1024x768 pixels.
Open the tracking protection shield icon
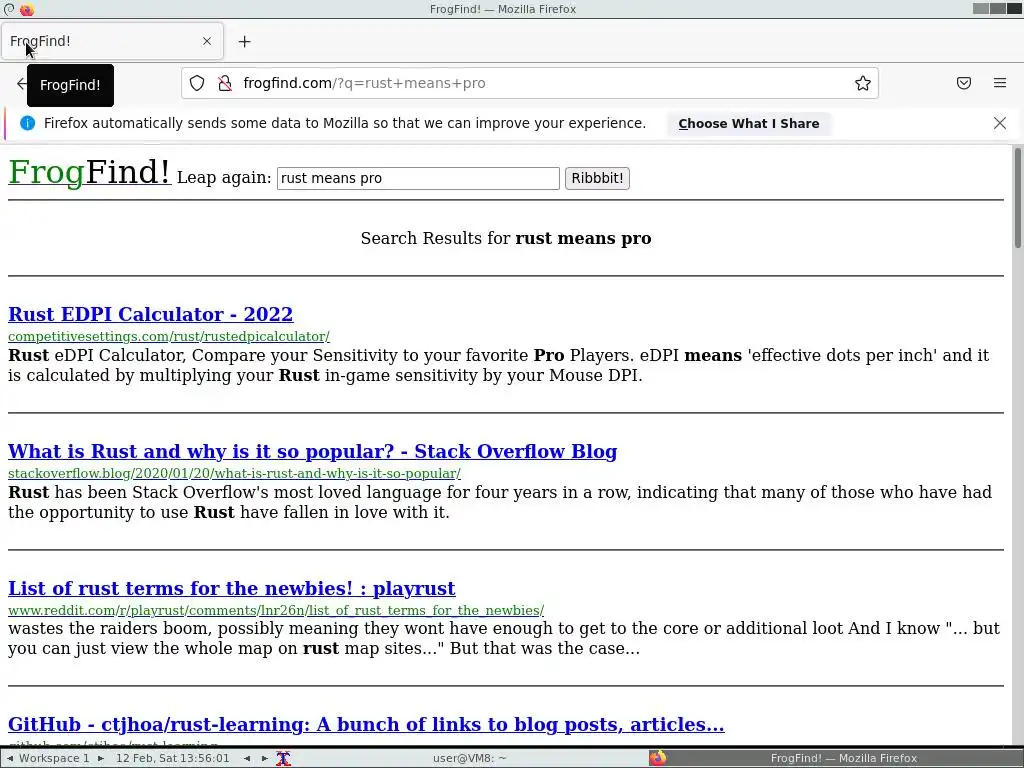coord(197,84)
